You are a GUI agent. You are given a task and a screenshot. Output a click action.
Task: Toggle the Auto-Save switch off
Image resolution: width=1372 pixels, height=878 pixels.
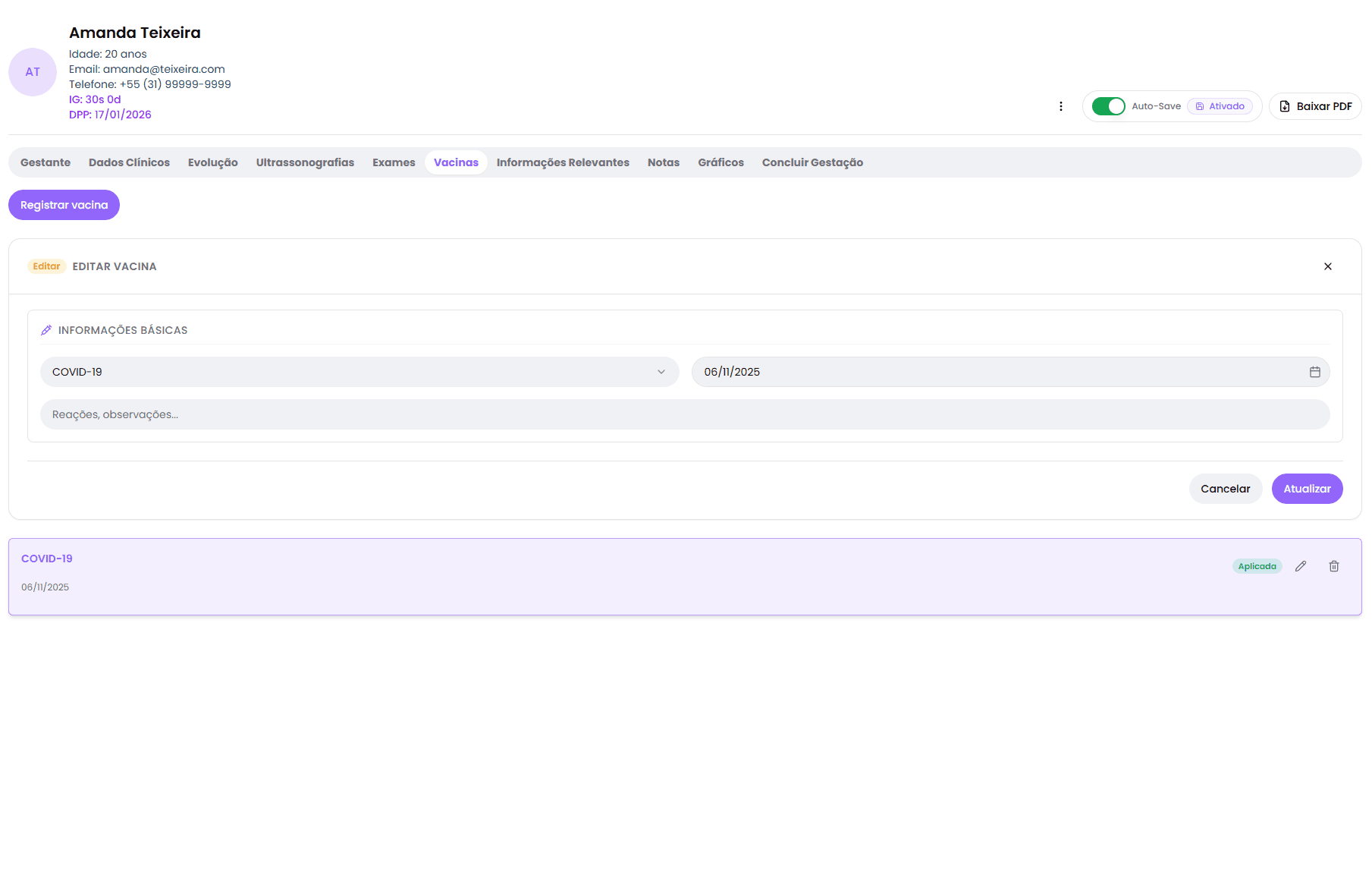click(x=1108, y=106)
